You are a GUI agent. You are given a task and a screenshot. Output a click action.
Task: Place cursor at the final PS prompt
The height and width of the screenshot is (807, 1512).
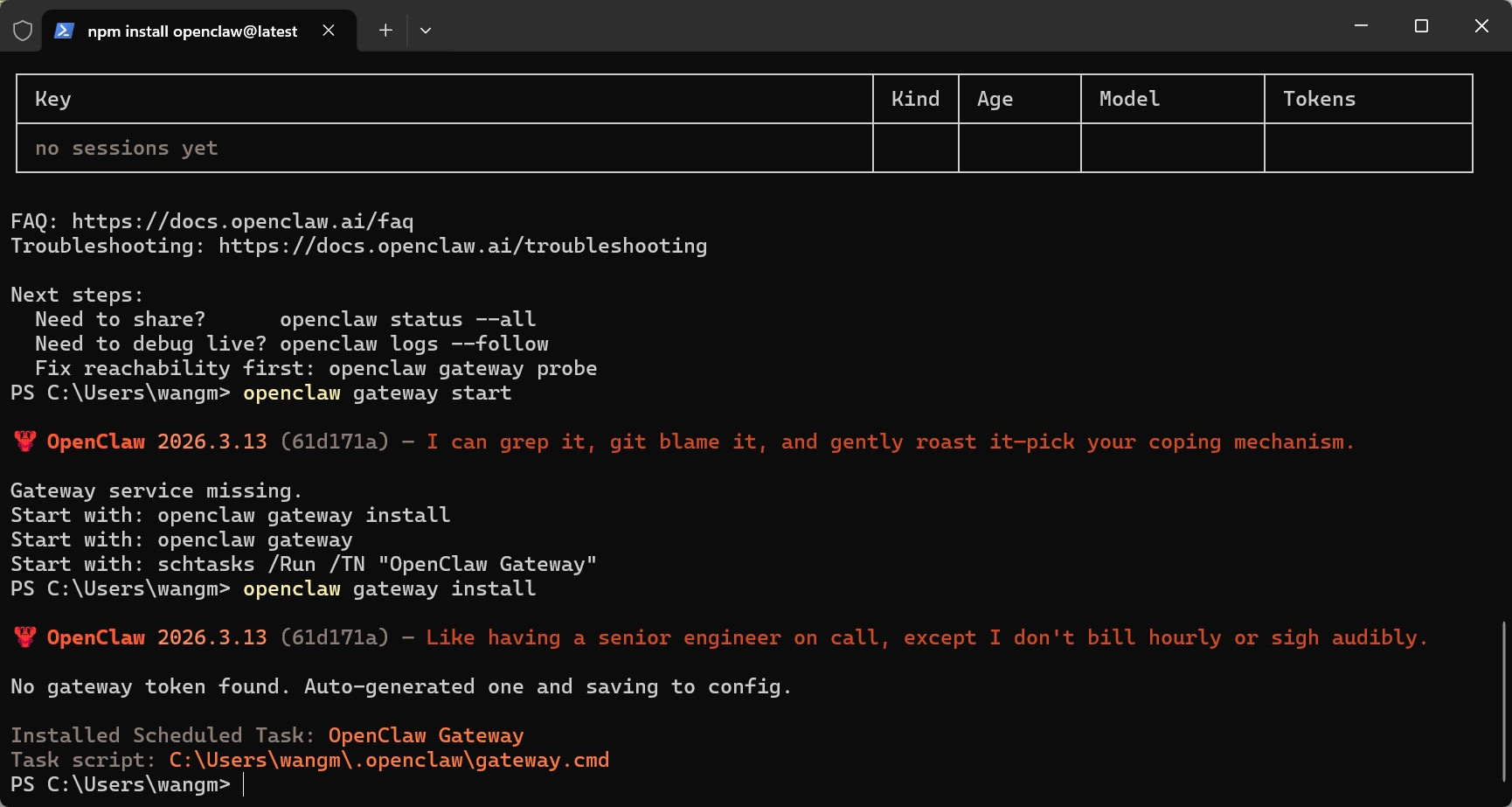[244, 784]
